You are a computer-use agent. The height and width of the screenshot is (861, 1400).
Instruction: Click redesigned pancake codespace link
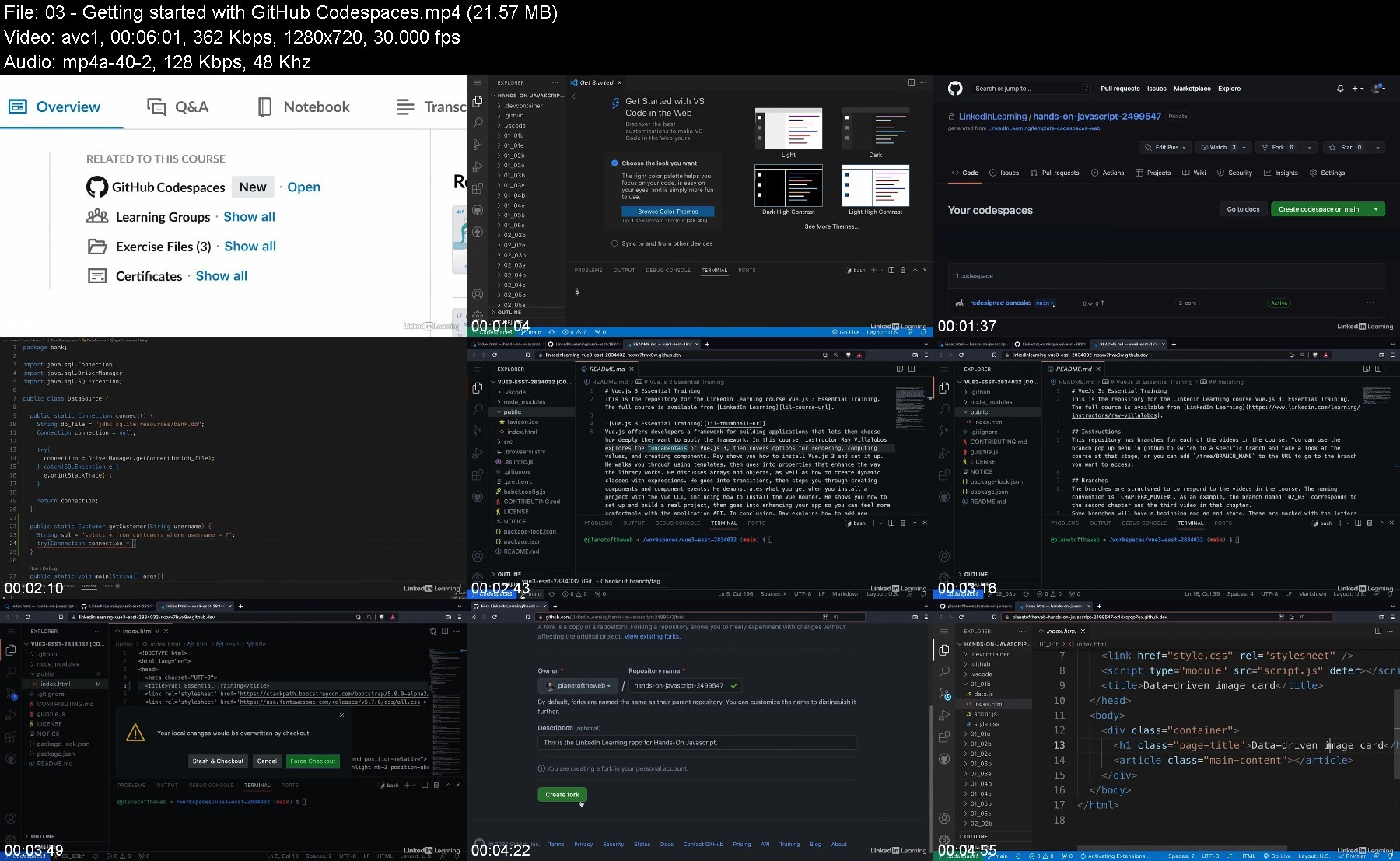[x=999, y=303]
